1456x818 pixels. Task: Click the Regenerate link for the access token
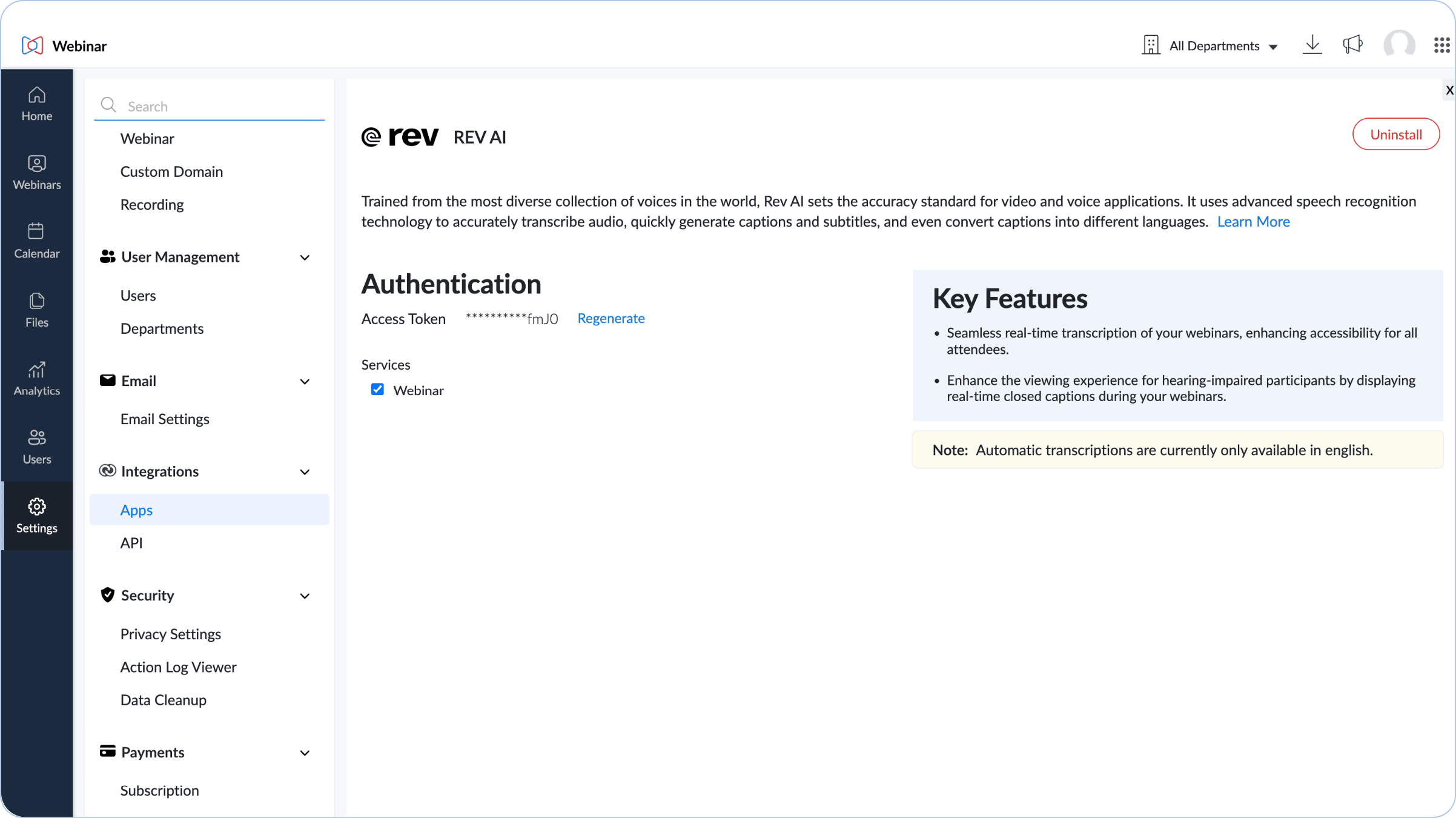[611, 318]
